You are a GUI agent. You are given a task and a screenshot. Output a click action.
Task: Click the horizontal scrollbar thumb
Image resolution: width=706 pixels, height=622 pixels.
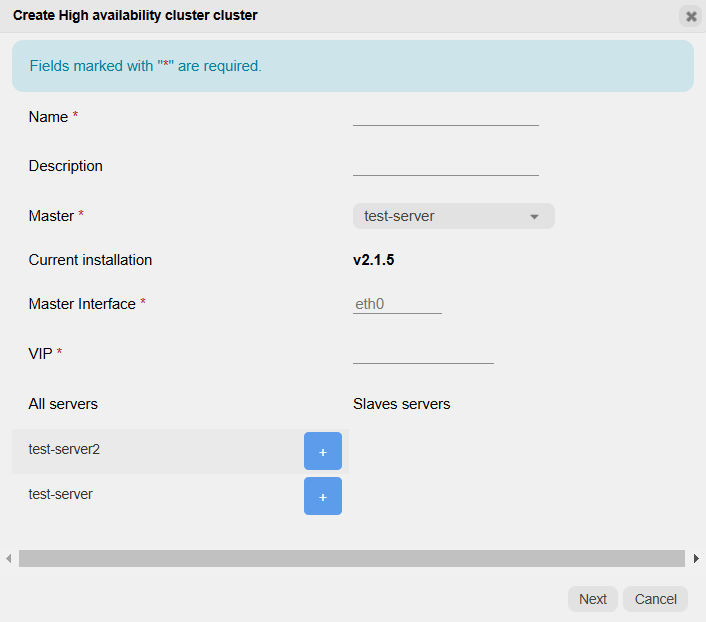[x=351, y=558]
